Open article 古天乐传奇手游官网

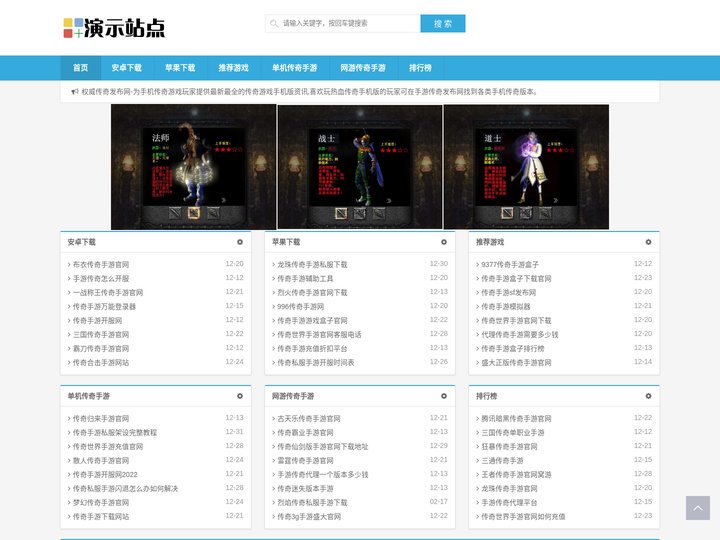click(x=309, y=419)
